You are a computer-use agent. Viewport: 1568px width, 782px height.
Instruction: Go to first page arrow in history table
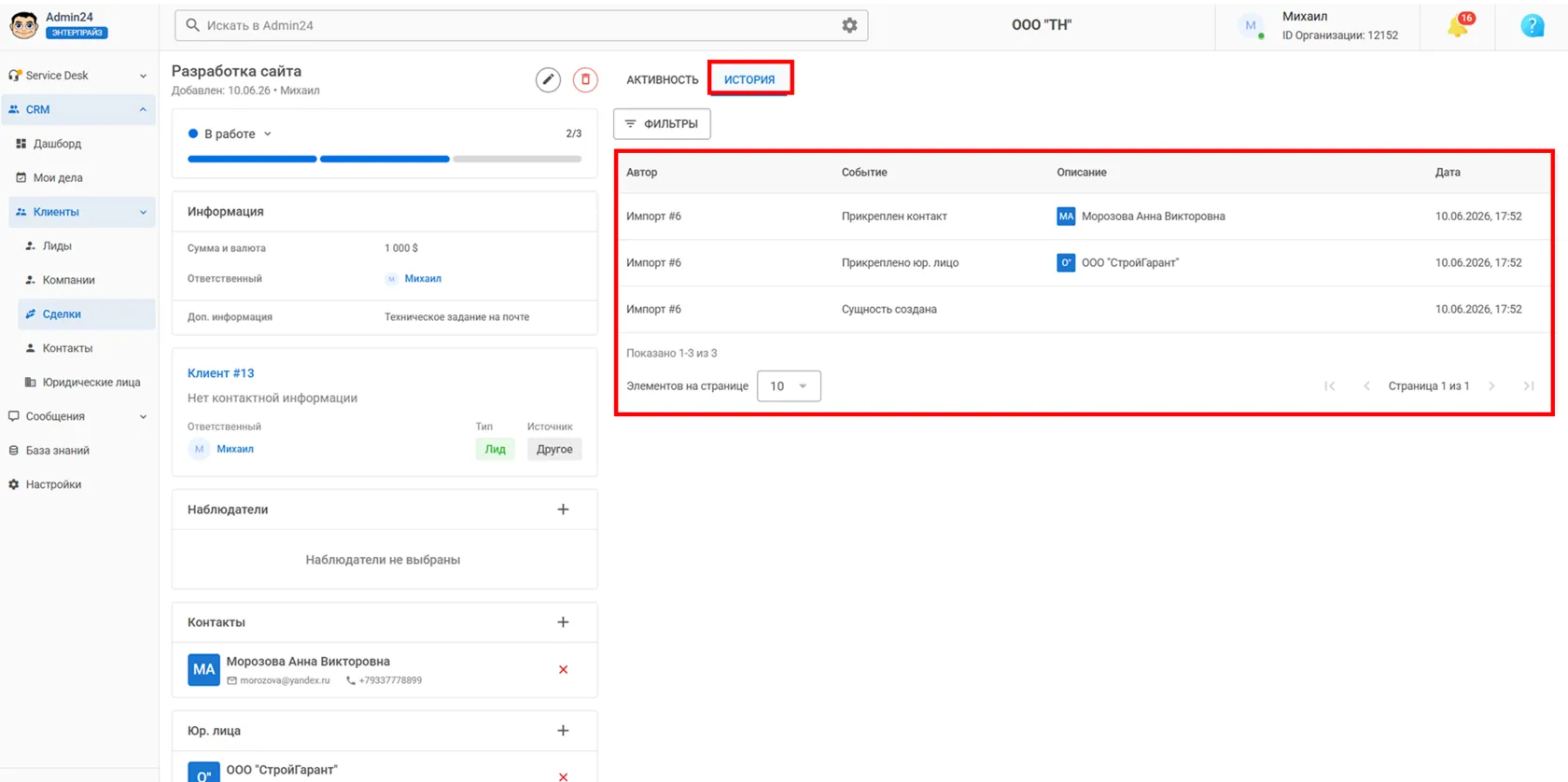[x=1330, y=386]
